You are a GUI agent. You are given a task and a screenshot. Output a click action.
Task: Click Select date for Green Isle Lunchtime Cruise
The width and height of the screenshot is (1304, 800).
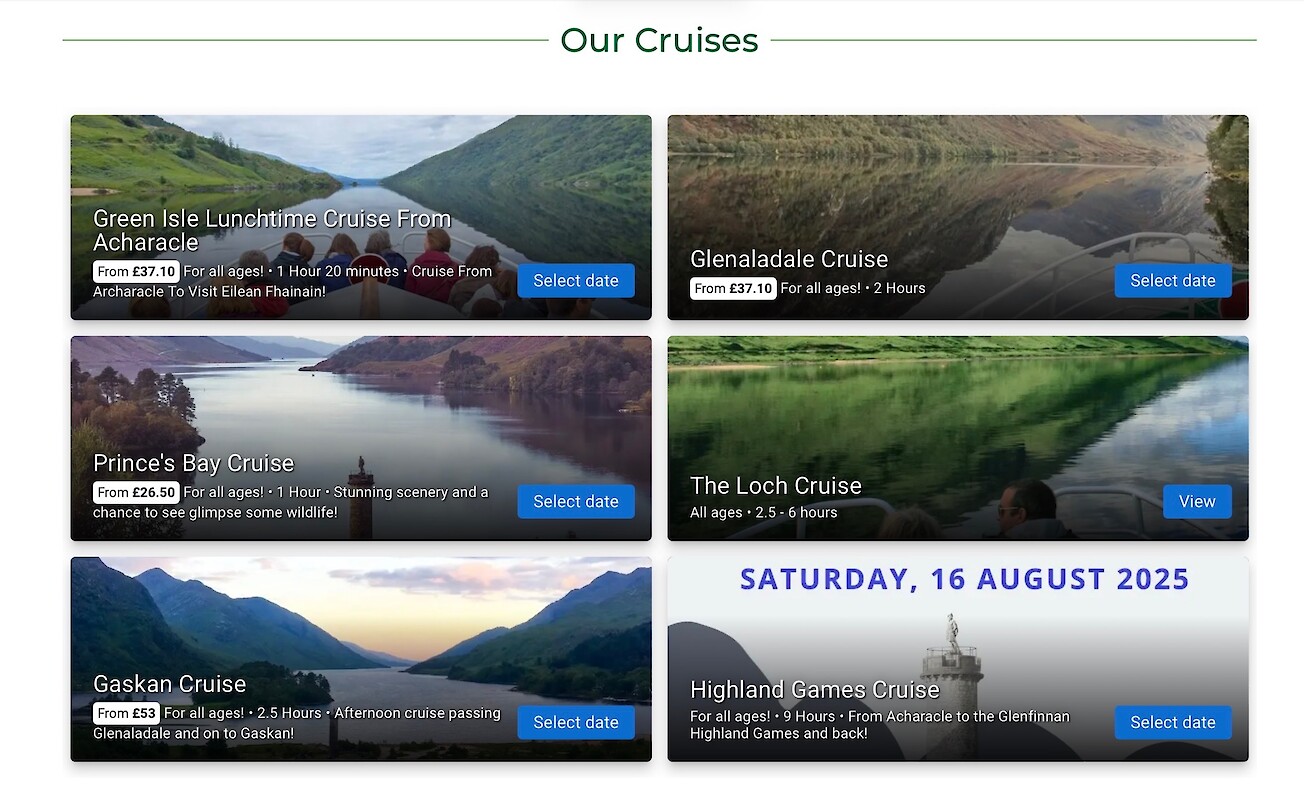point(575,281)
